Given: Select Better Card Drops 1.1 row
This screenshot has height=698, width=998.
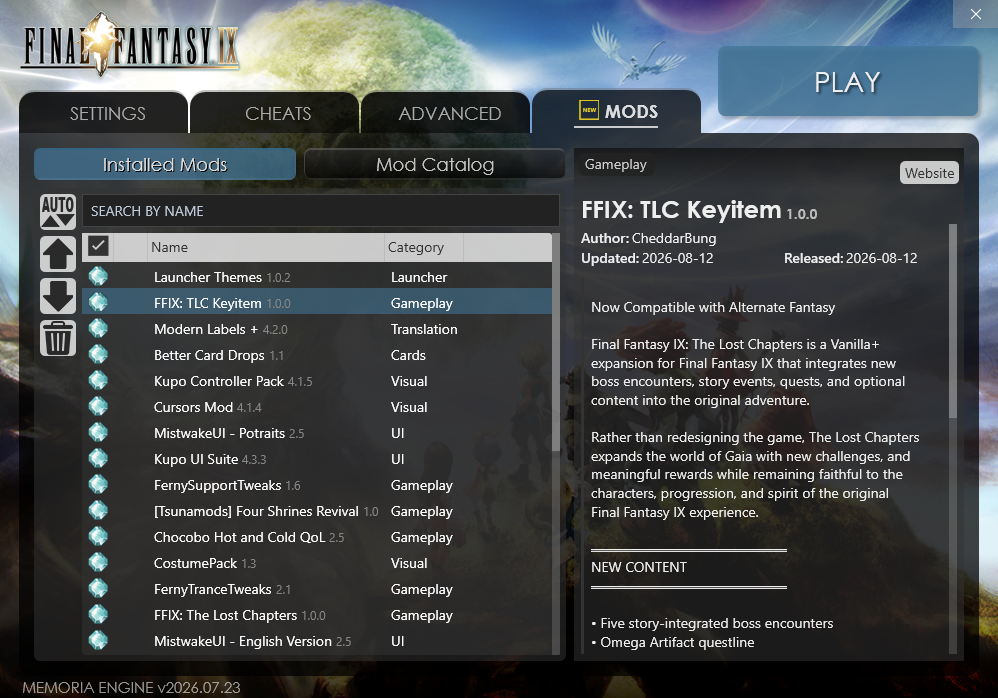Looking at the screenshot, I should tap(317, 355).
